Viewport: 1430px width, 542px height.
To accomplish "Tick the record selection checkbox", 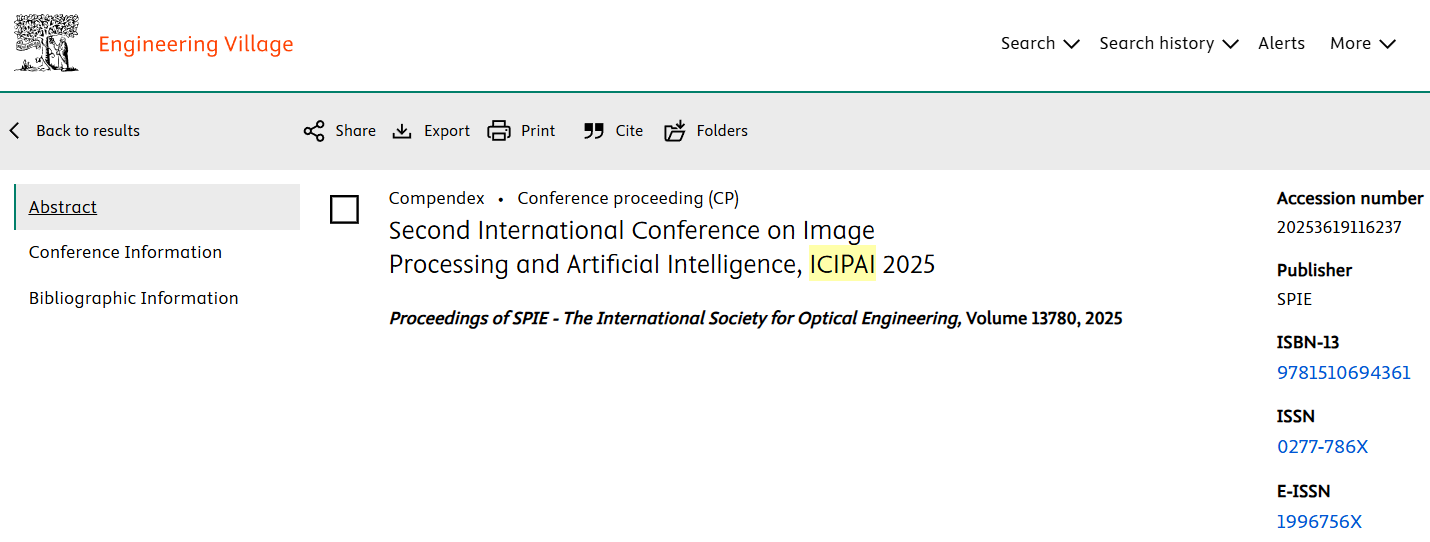I will [344, 209].
